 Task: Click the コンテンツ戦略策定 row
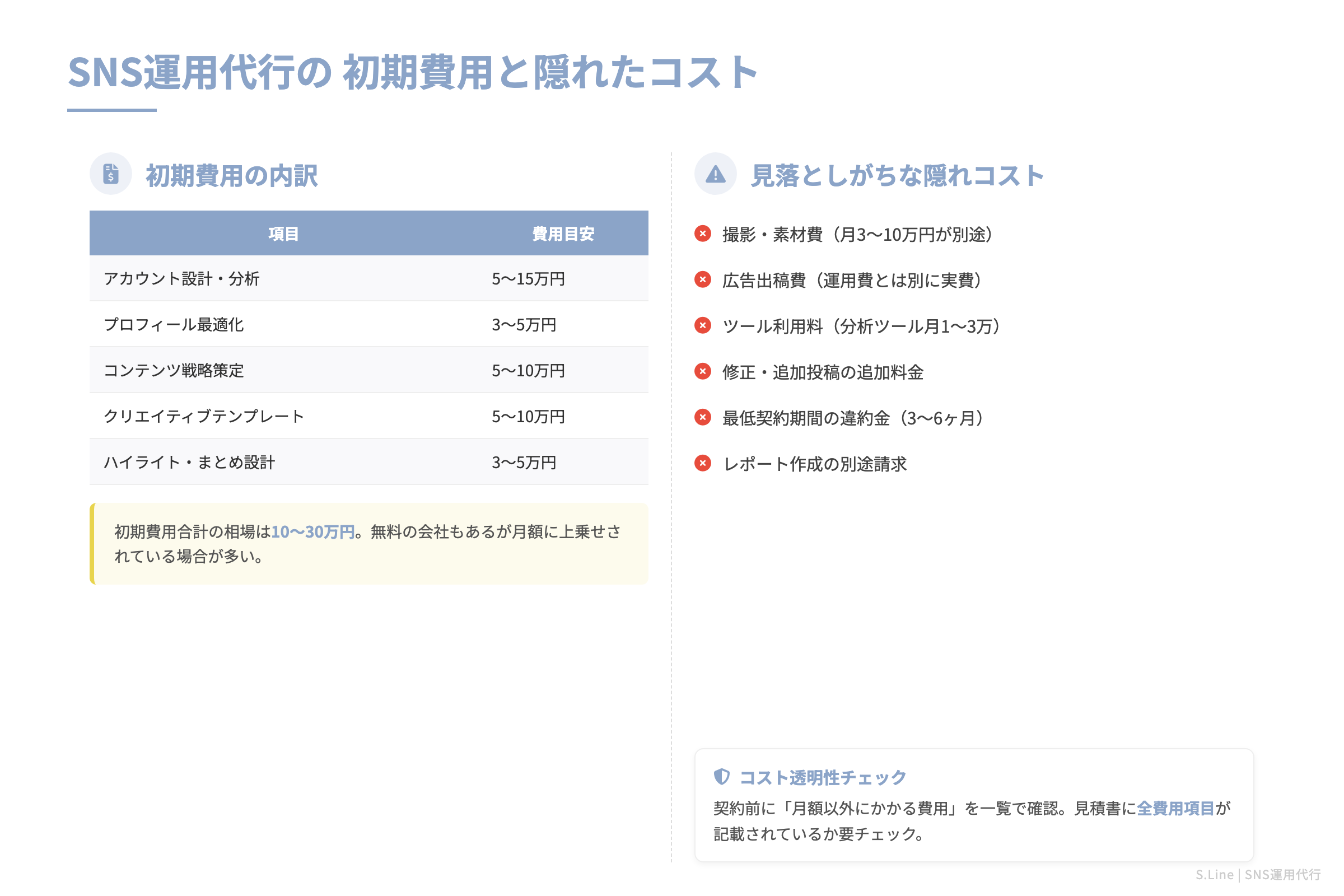(368, 370)
